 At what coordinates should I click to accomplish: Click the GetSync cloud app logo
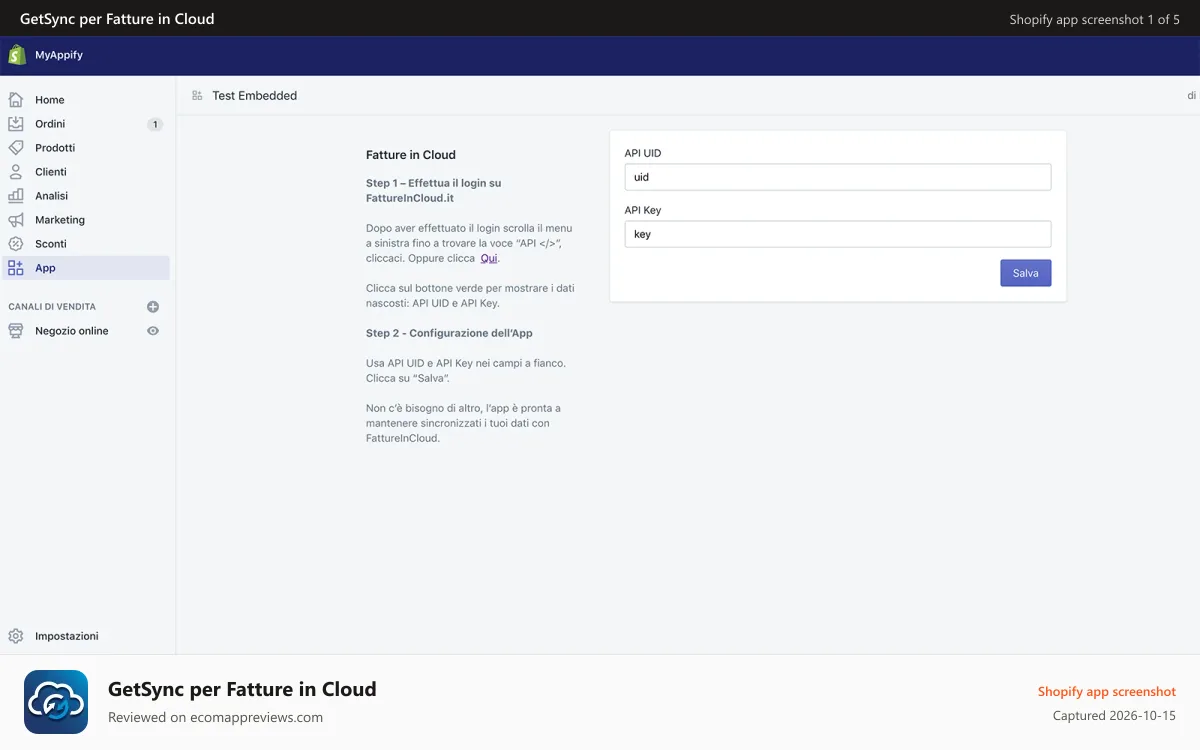(56, 702)
